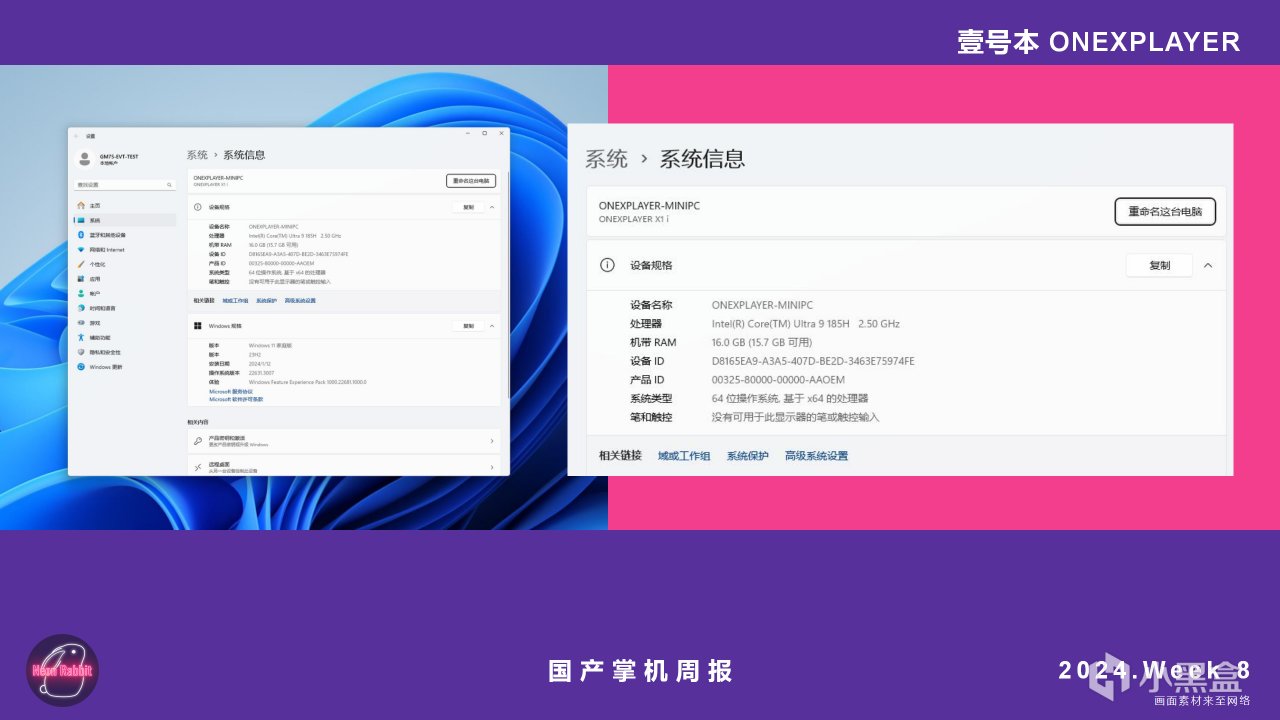Click device ID "D8165EA9-A3A5-407D-BE2D-3463E75974FE" in enlarged view
The width and height of the screenshot is (1280, 720).
(x=813, y=361)
